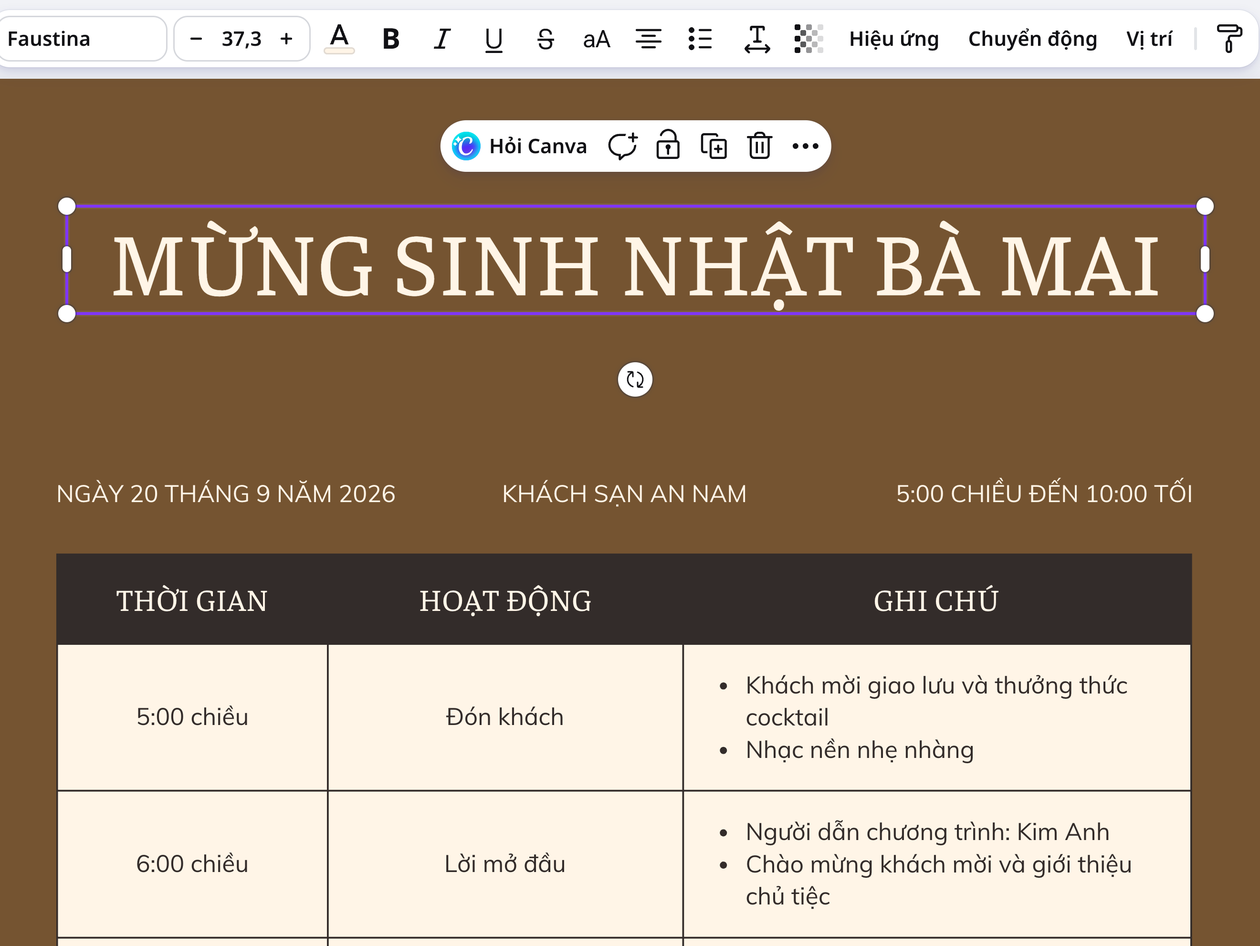This screenshot has height=946, width=1260.
Task: Apply bulleted list formatting
Action: point(701,39)
